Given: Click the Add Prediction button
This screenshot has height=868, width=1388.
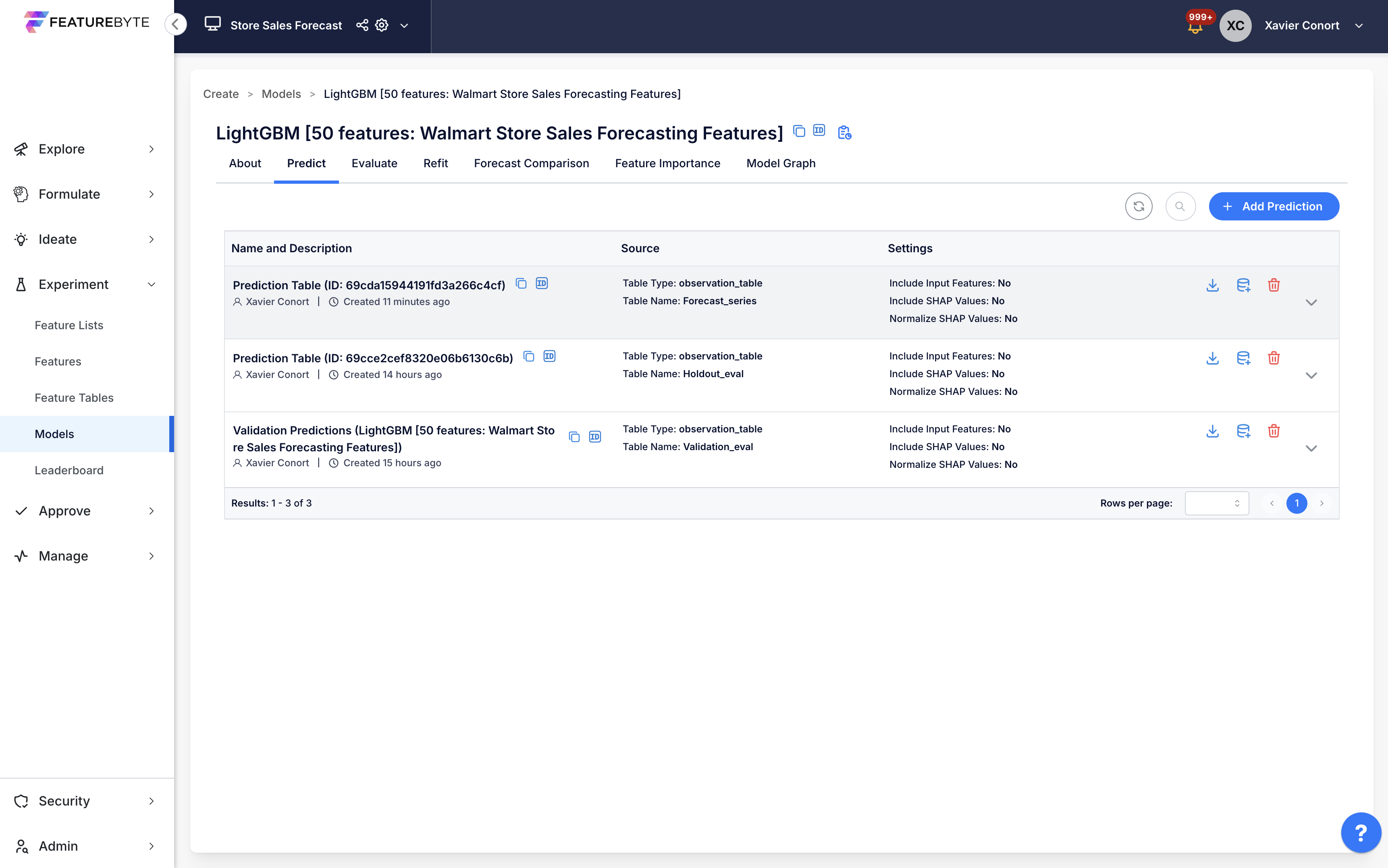Looking at the screenshot, I should pos(1274,206).
